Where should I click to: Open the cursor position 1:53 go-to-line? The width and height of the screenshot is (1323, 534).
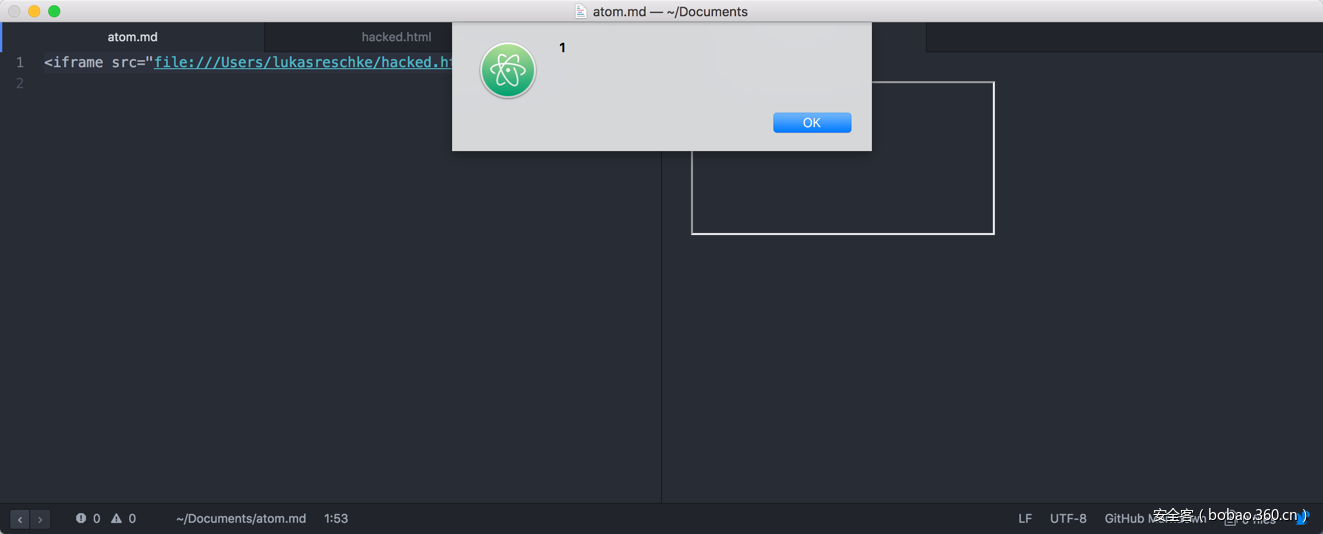point(336,518)
